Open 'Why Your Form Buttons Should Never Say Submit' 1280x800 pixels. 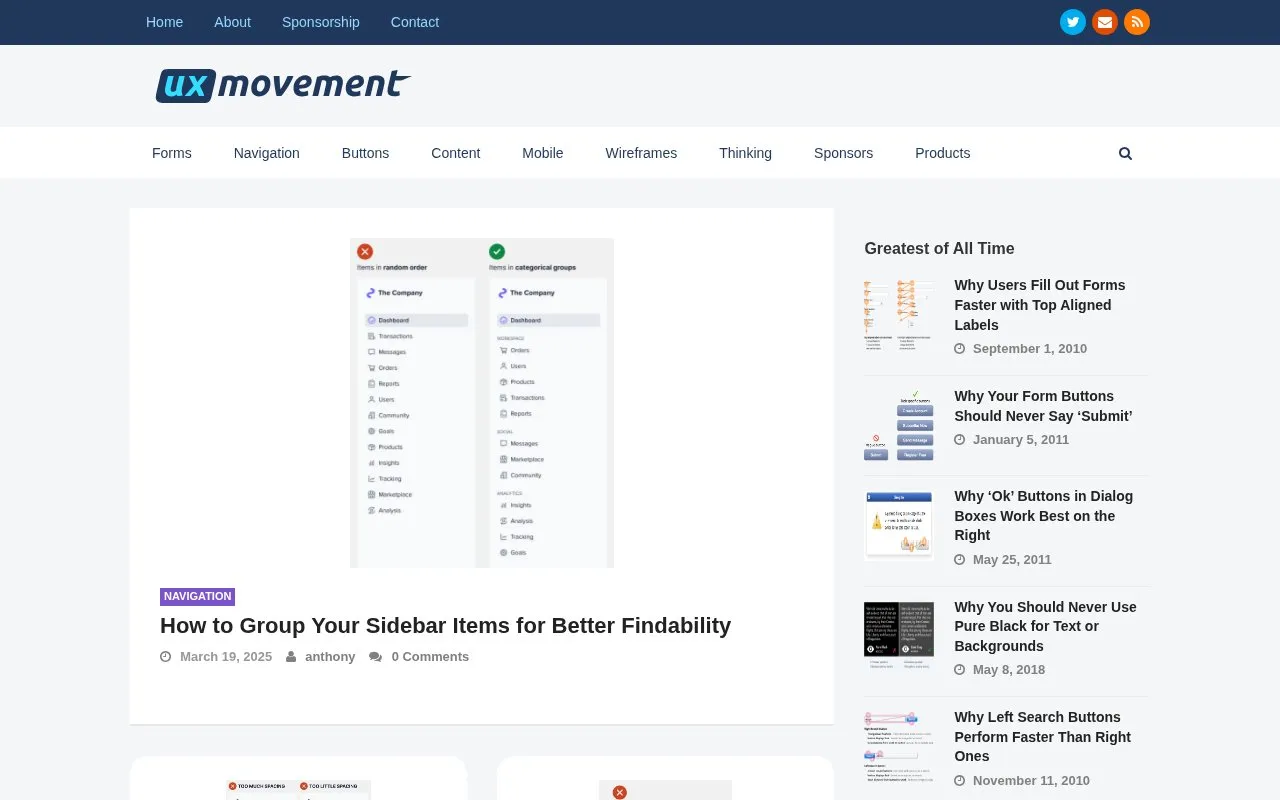point(1043,406)
